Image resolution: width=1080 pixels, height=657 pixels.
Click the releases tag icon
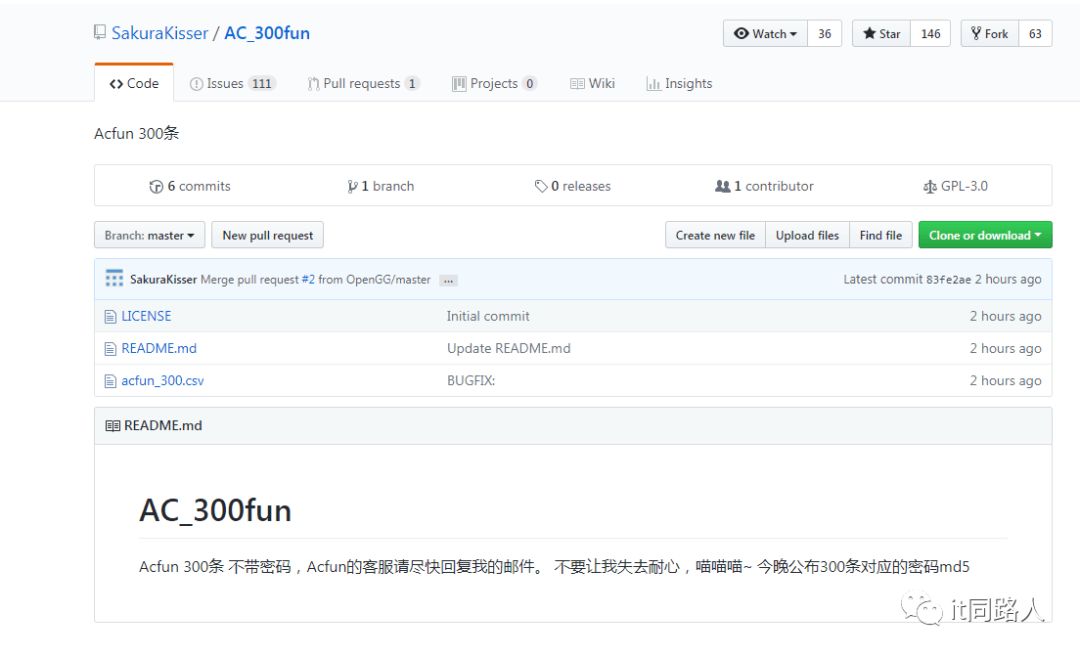tap(541, 187)
